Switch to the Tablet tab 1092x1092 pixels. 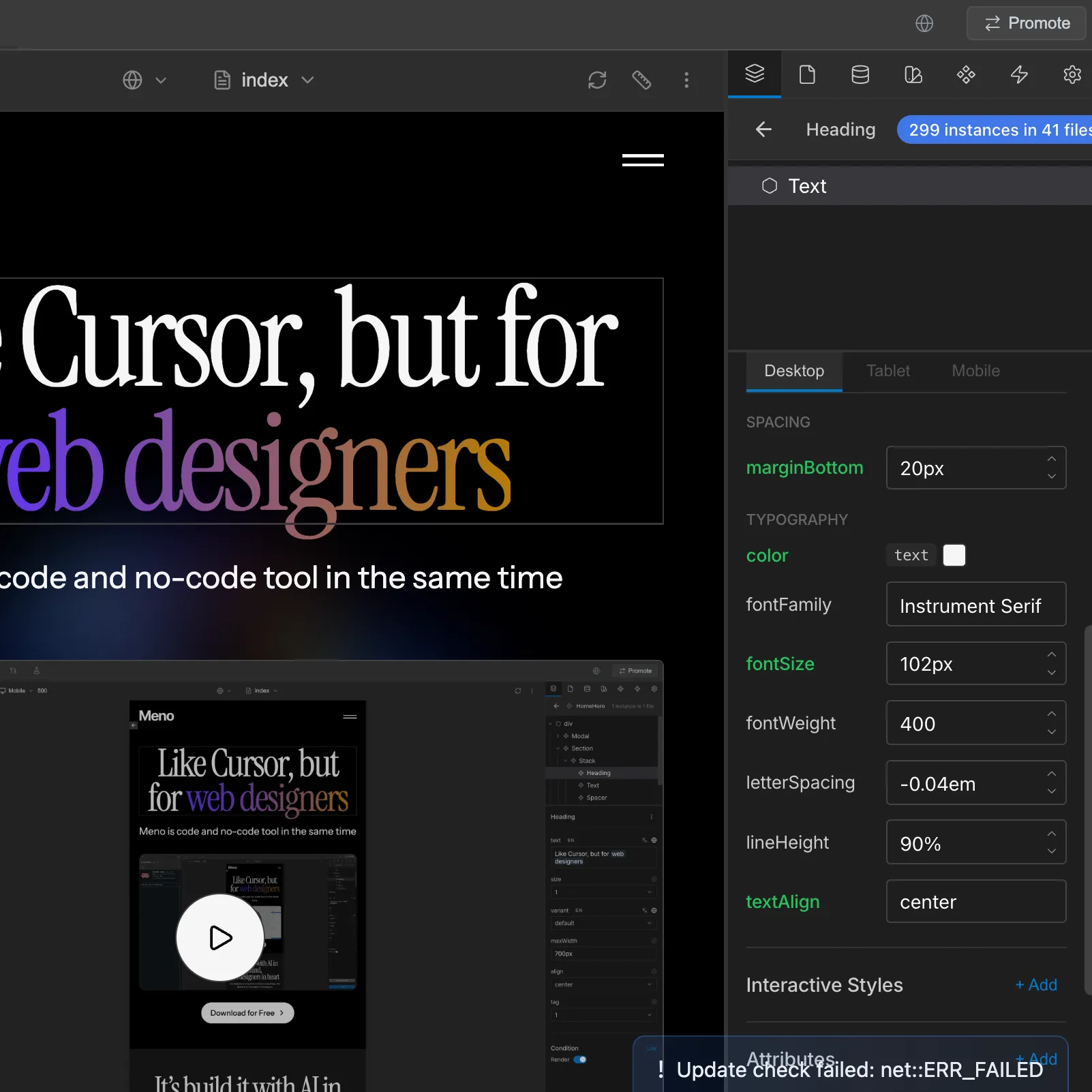(888, 371)
